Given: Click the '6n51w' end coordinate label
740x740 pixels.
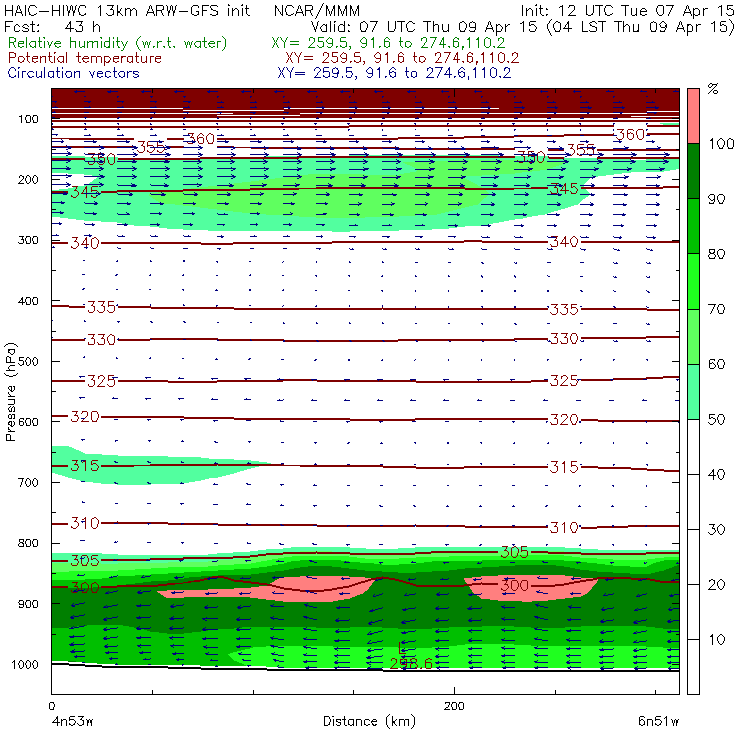Looking at the screenshot, I should coord(658,721).
